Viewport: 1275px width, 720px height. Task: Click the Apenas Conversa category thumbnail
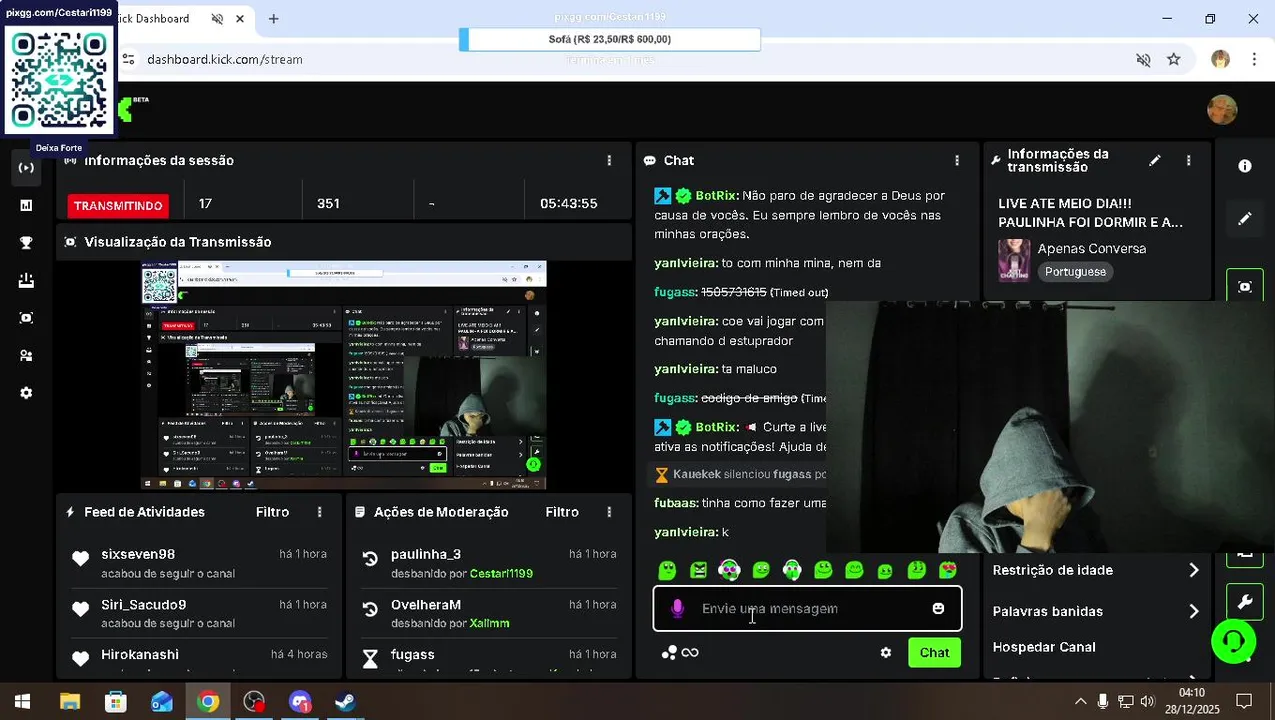[x=1014, y=260]
